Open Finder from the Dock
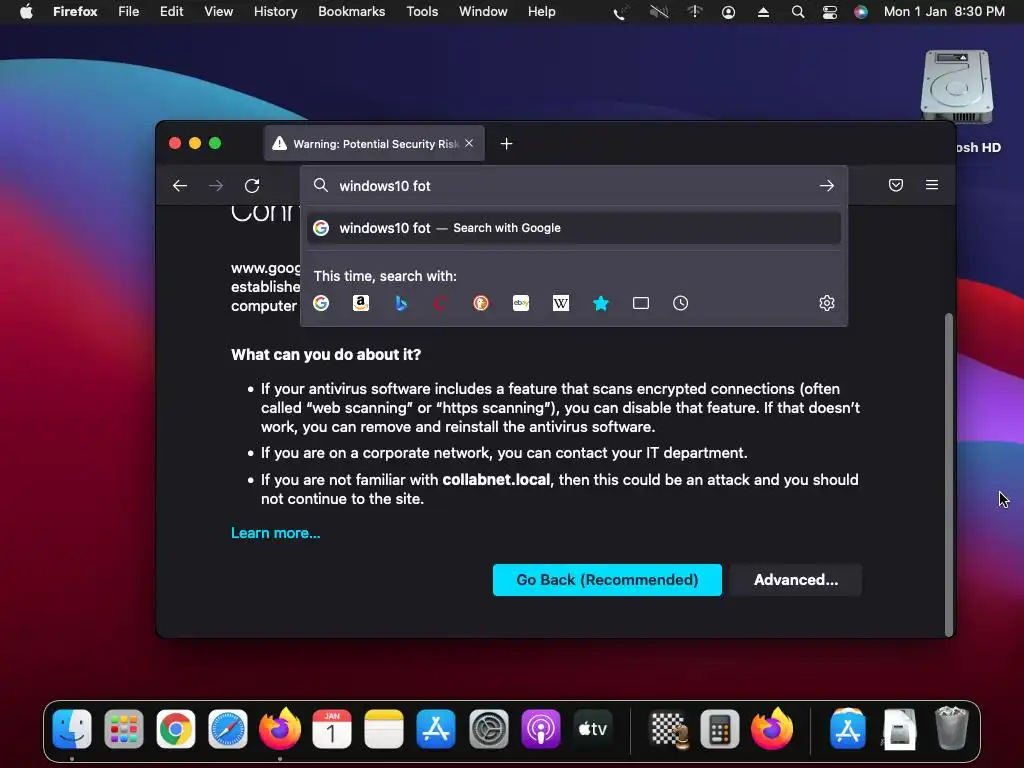 point(72,729)
